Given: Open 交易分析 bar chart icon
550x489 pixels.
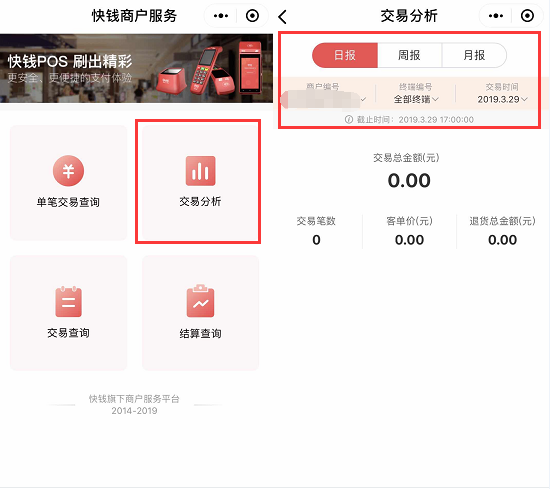Looking at the screenshot, I should [x=200, y=171].
